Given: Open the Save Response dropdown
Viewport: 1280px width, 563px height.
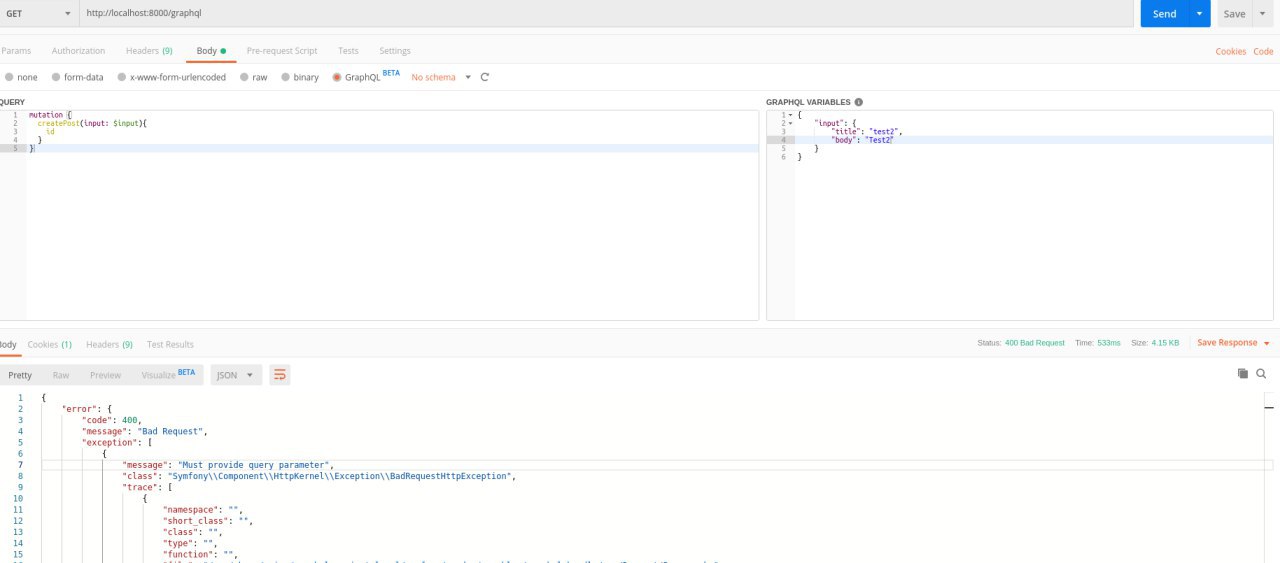Looking at the screenshot, I should tap(1233, 343).
